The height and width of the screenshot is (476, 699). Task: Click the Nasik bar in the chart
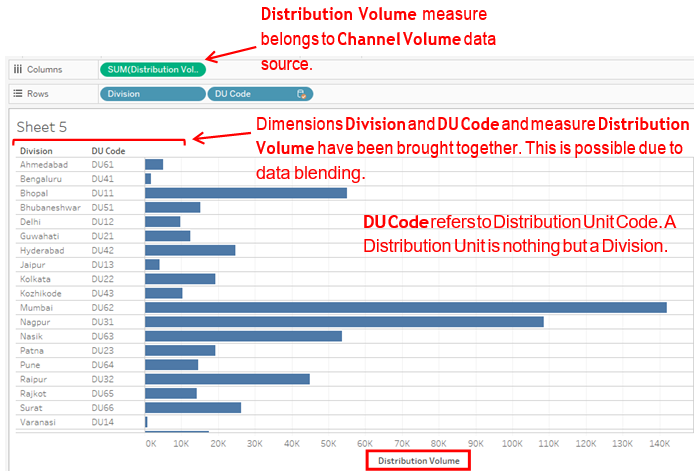(x=243, y=336)
